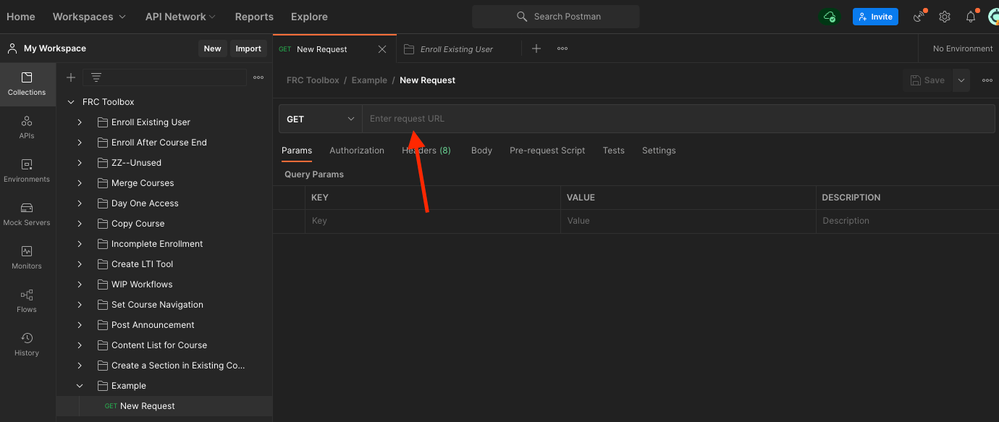Open the Monitors sidebar section
The height and width of the screenshot is (422, 999).
(x=27, y=256)
